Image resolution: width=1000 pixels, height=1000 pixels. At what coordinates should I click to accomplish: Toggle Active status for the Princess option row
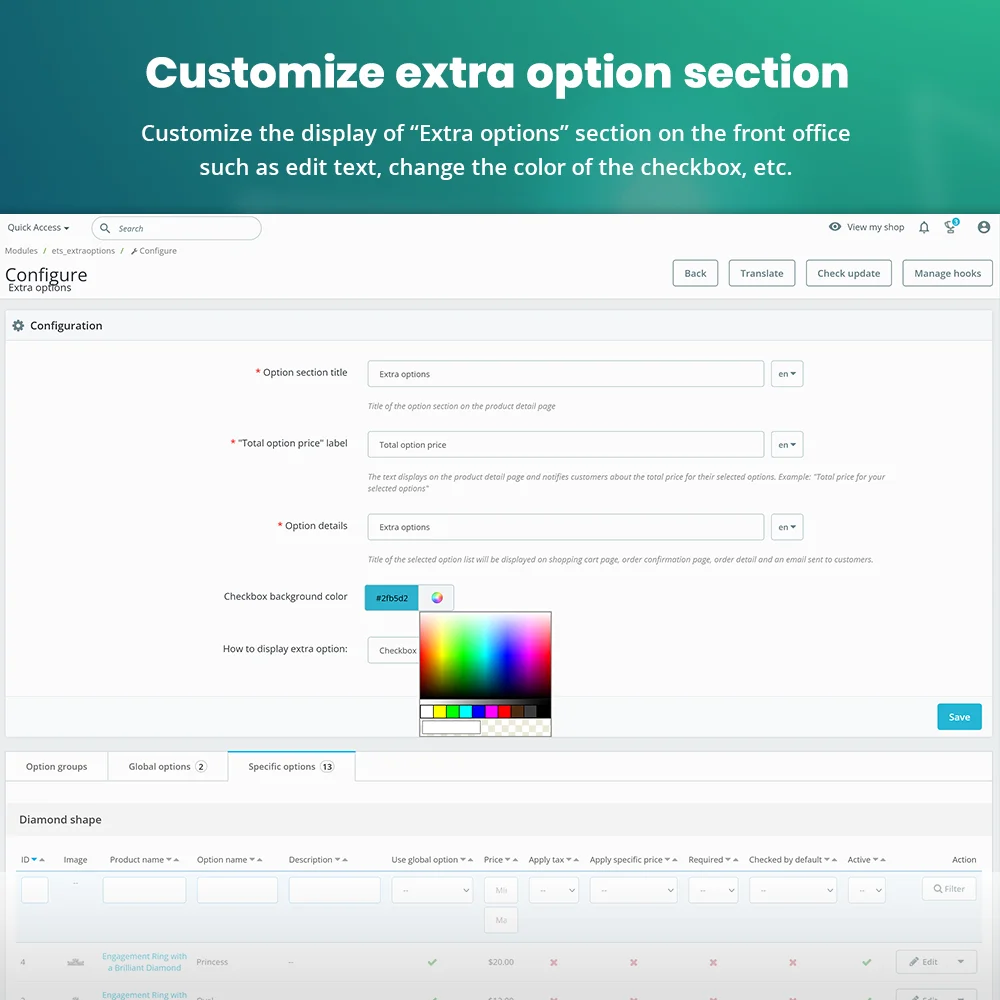(866, 961)
